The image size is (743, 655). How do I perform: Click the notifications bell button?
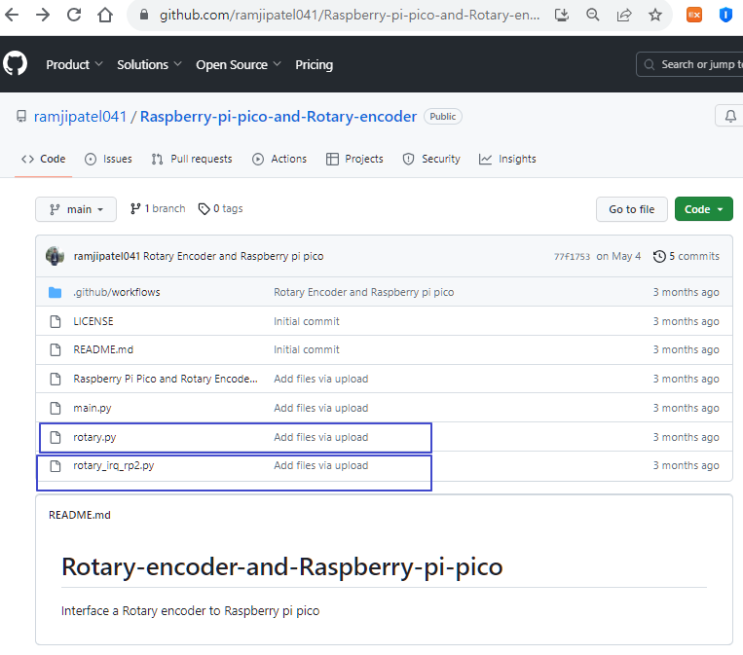tap(730, 116)
